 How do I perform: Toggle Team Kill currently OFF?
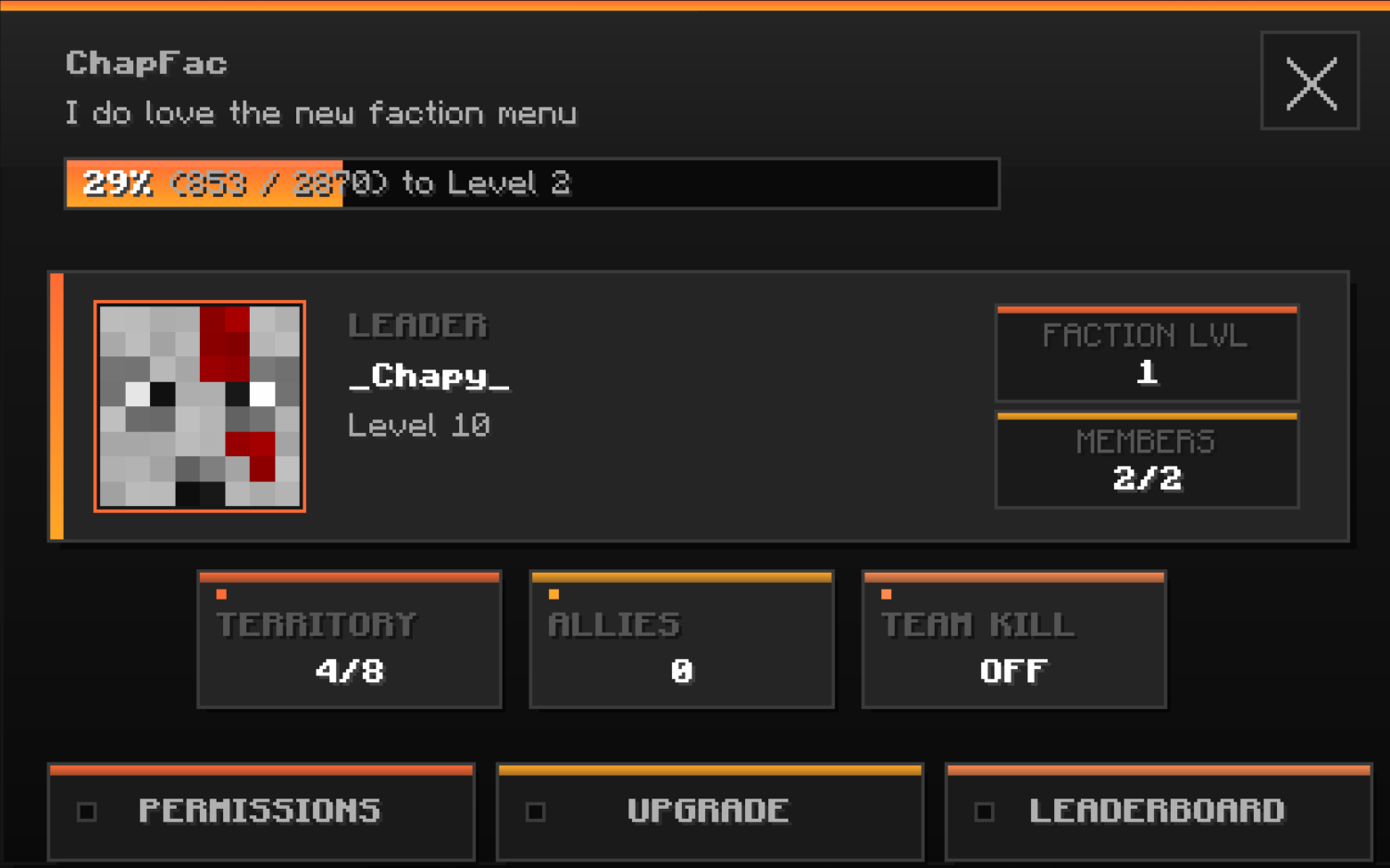pyautogui.click(x=1014, y=639)
